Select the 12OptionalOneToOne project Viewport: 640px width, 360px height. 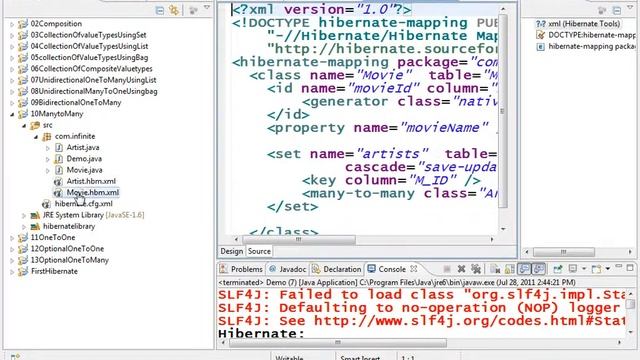coord(67,249)
